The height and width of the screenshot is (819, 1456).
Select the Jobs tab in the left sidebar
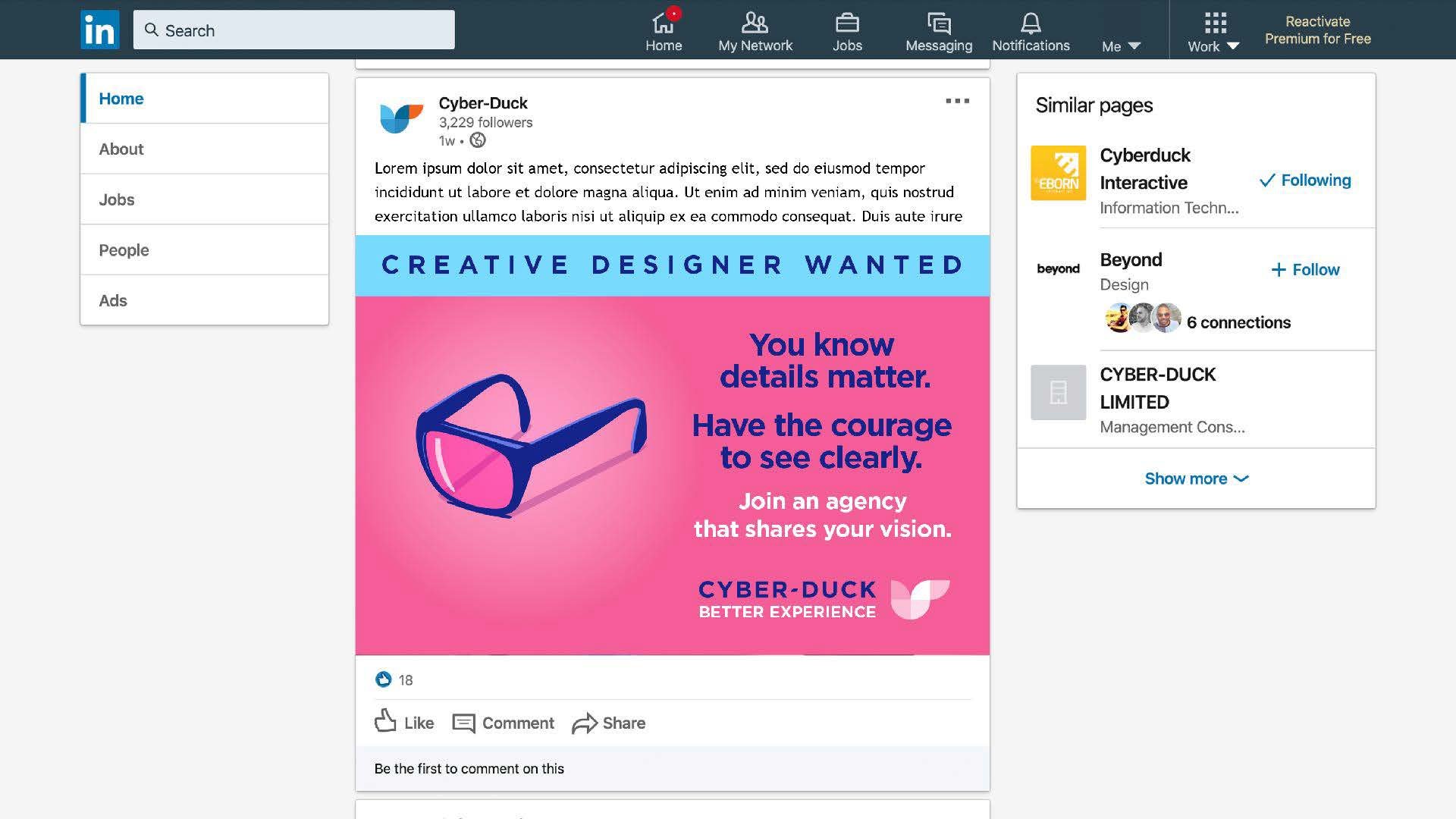(x=205, y=199)
